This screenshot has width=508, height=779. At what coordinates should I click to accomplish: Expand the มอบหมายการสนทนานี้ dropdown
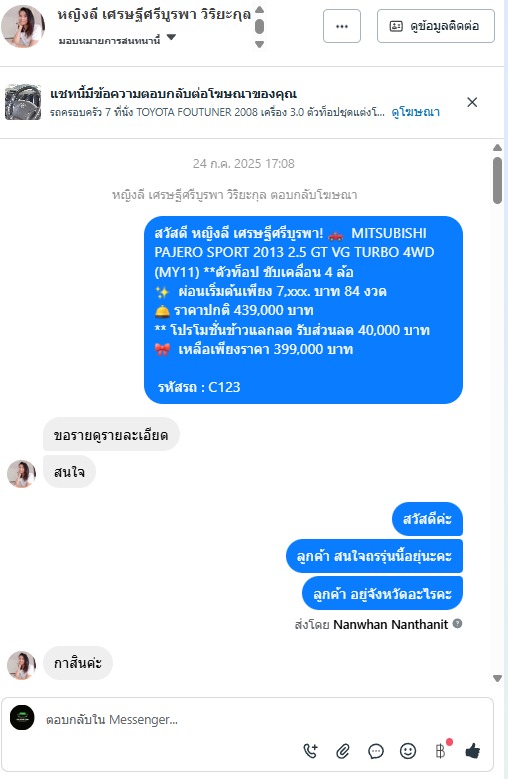tap(171, 37)
